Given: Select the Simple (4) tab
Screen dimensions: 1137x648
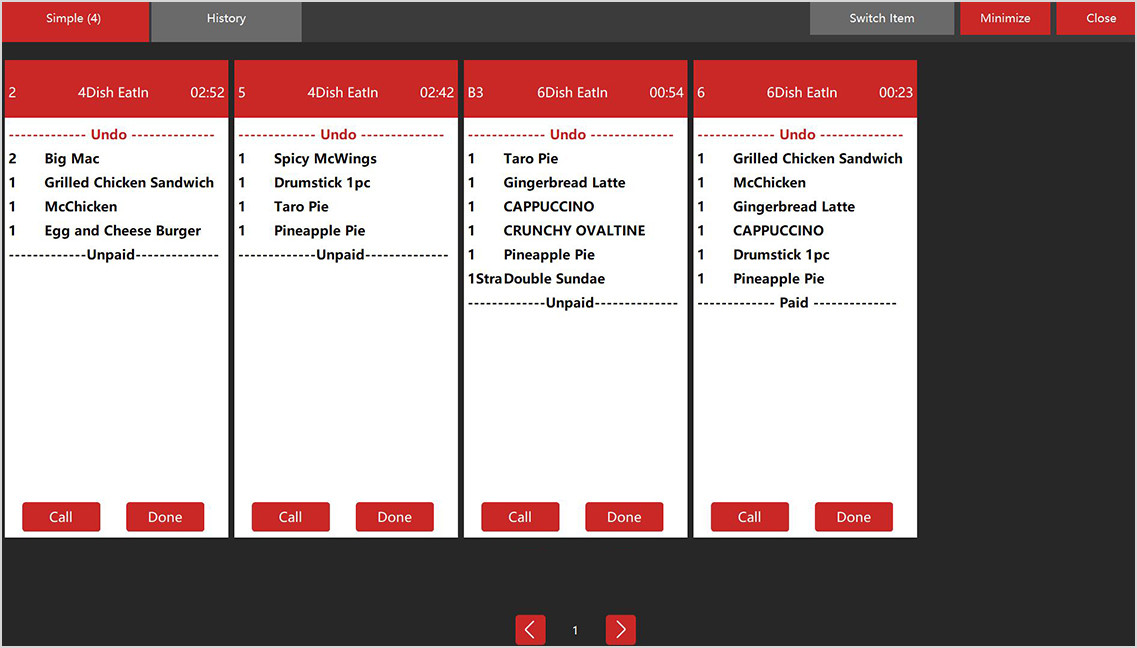Looking at the screenshot, I should 74,19.
